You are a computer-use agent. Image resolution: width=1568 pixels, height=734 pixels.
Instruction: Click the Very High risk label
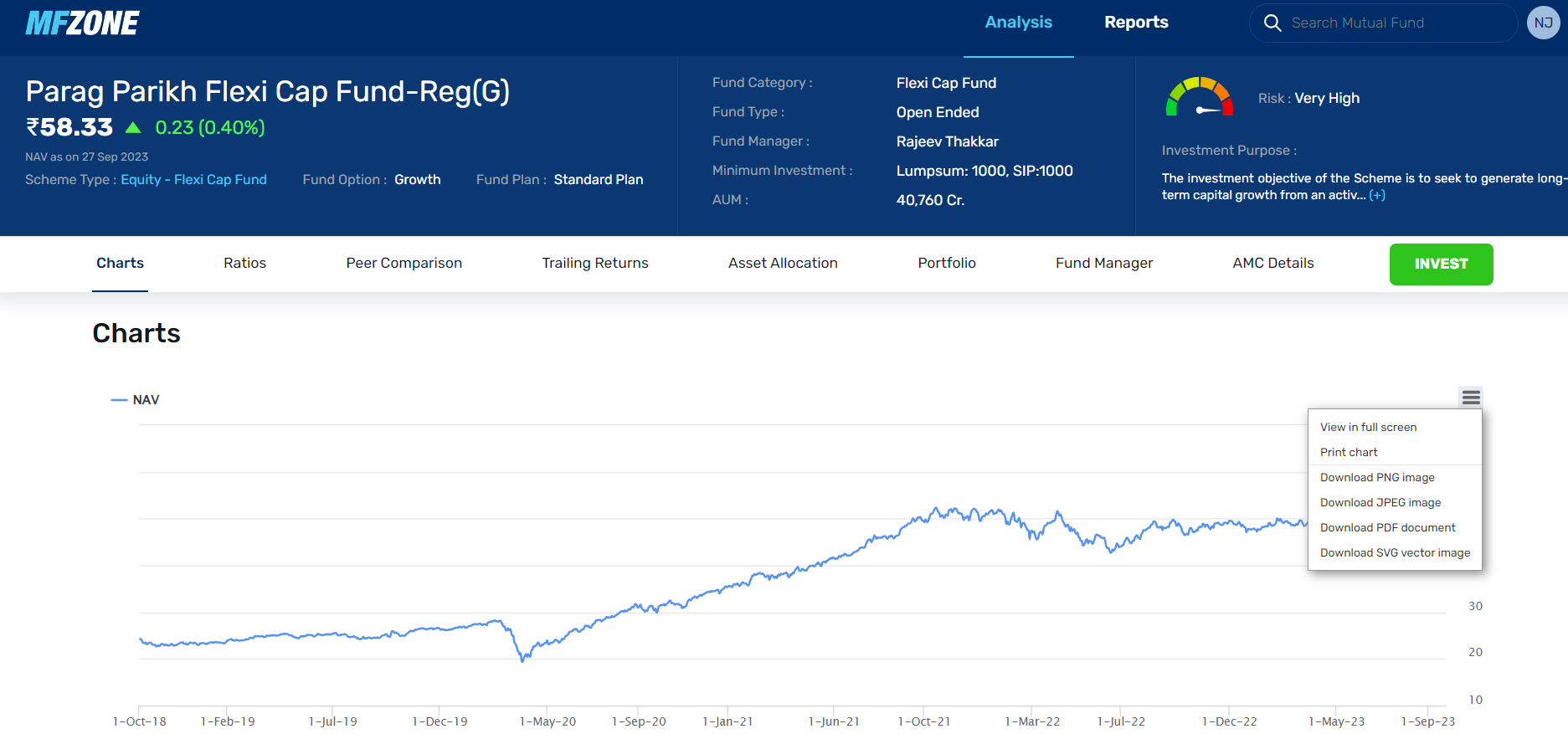point(1327,98)
